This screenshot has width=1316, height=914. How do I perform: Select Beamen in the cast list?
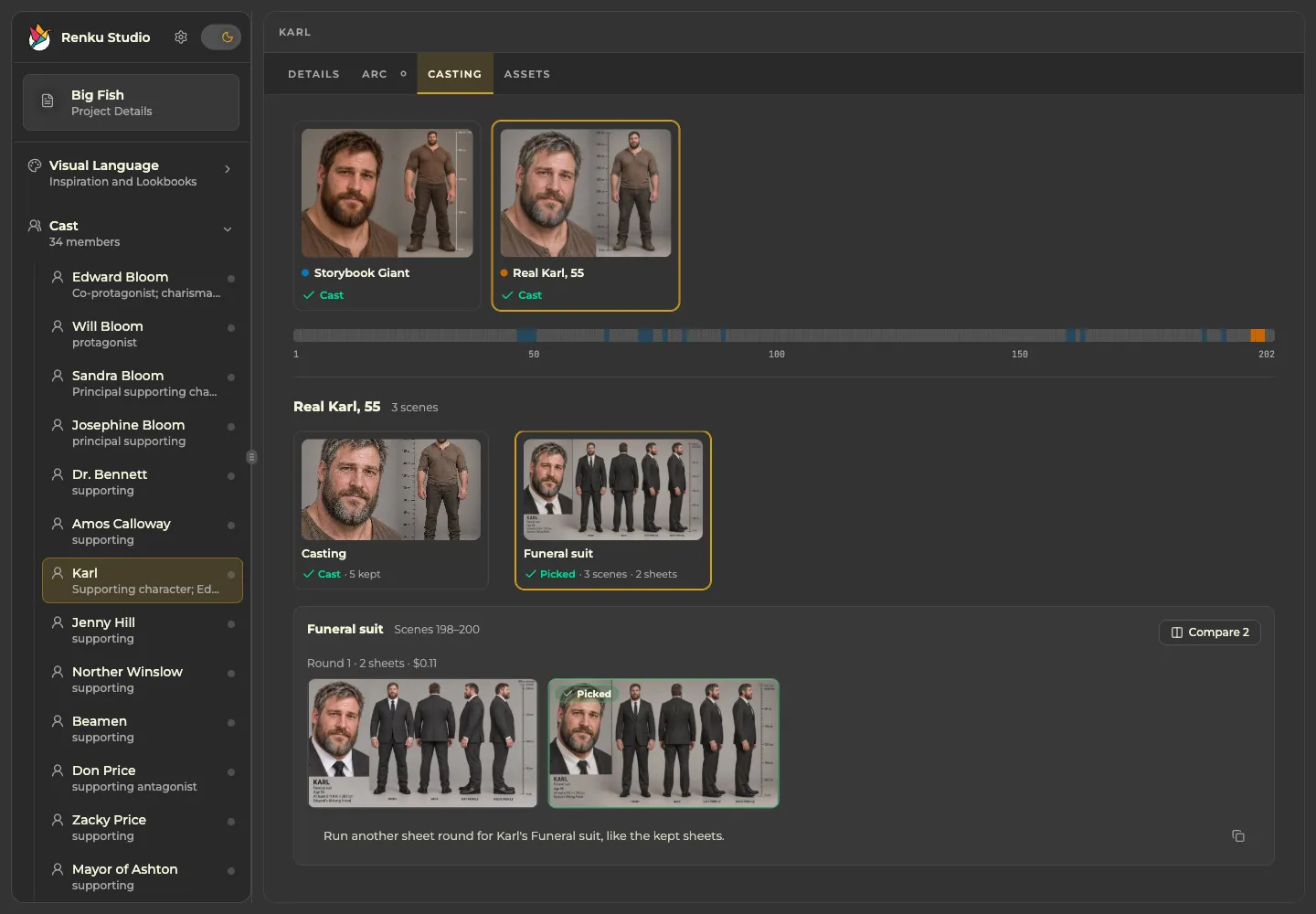tap(143, 728)
